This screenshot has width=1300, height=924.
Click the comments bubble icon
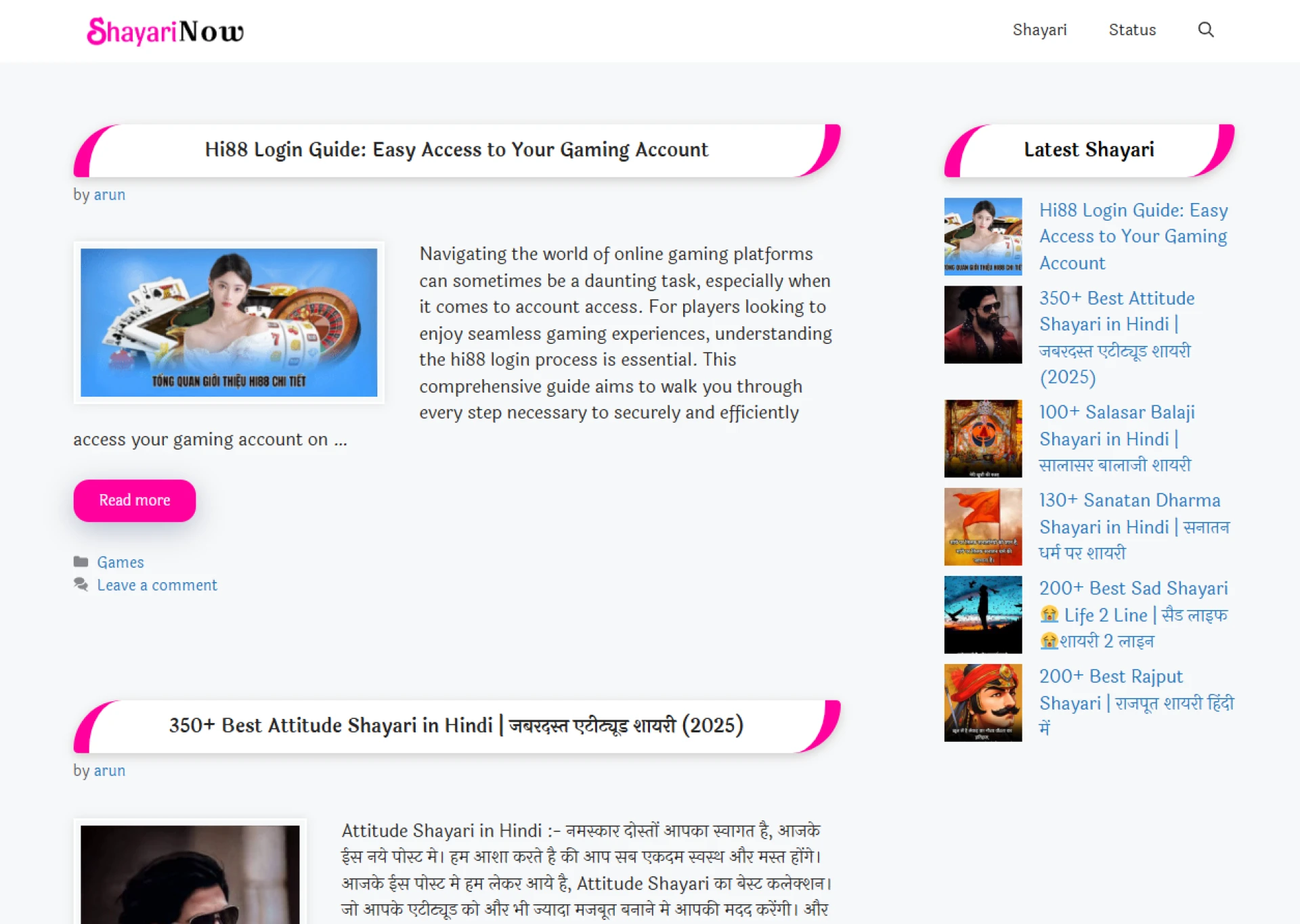(81, 584)
